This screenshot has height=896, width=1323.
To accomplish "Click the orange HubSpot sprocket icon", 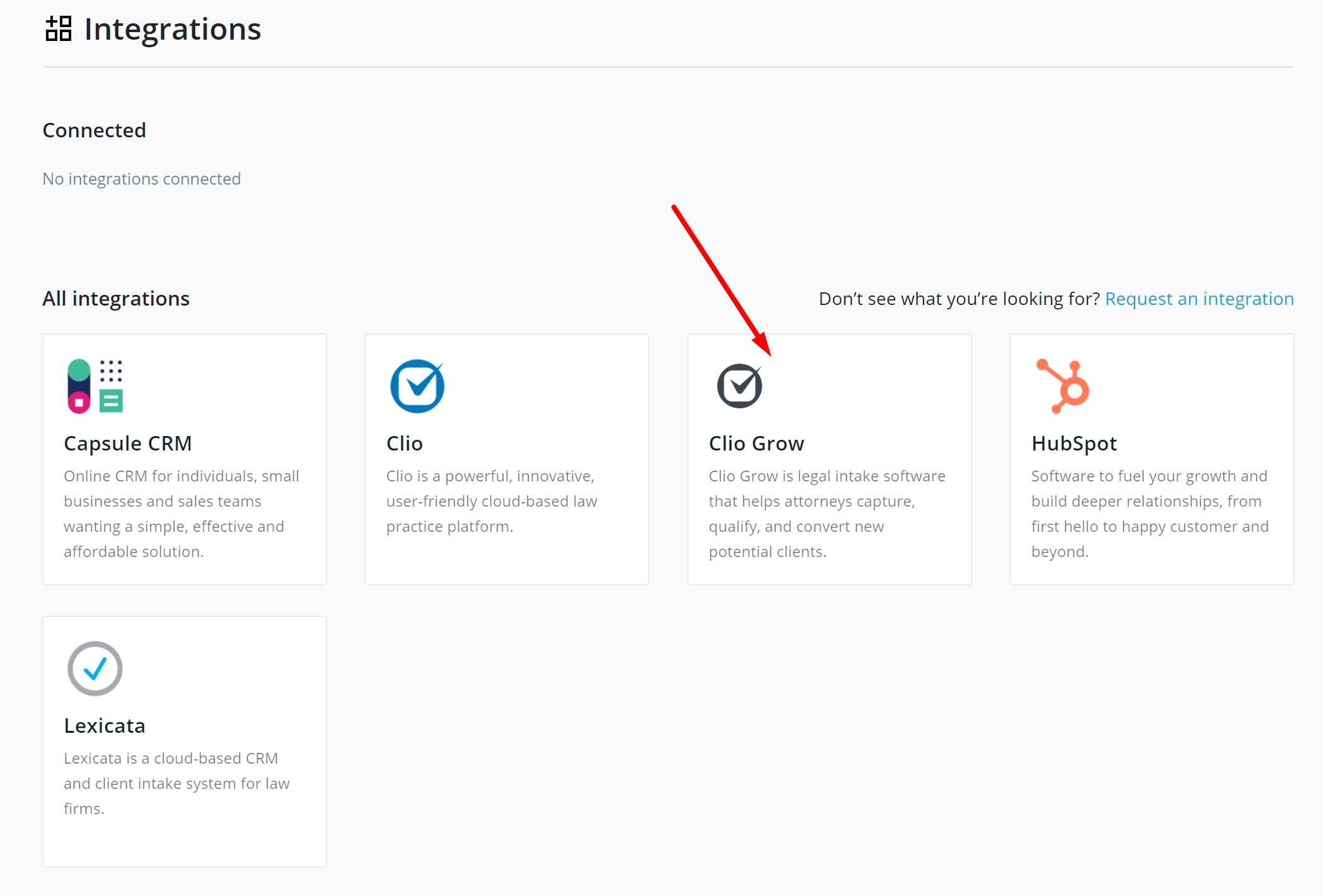I will (1062, 386).
